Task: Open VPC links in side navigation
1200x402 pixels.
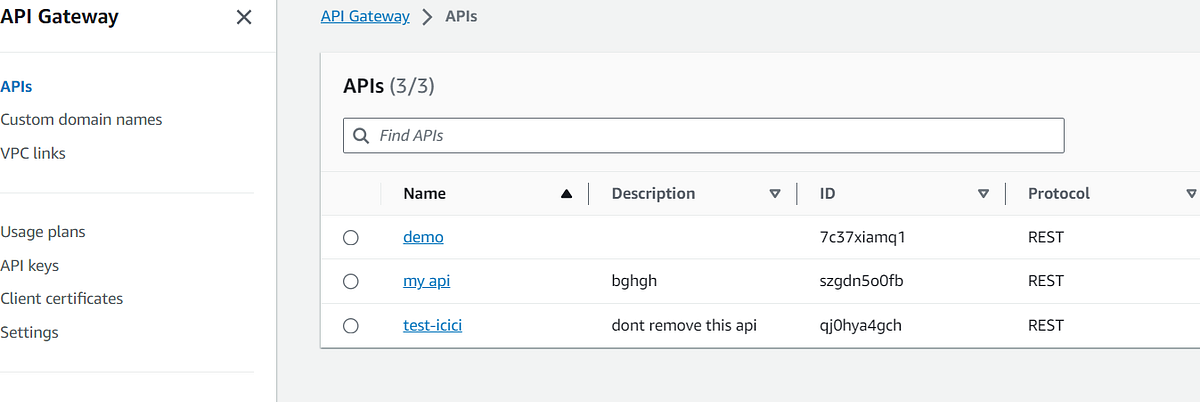Action: tap(33, 153)
